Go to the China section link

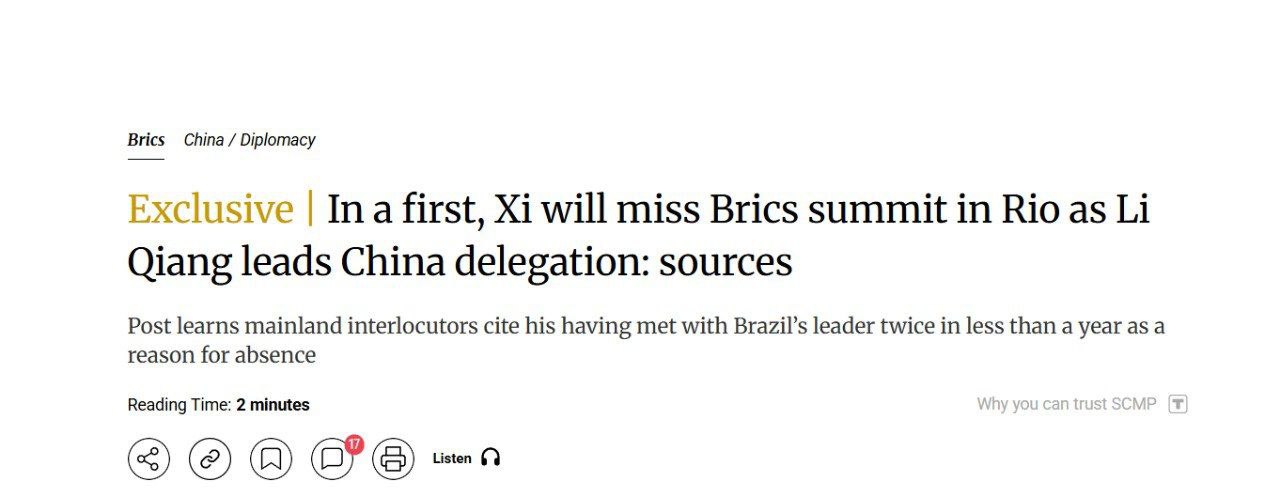(x=203, y=140)
